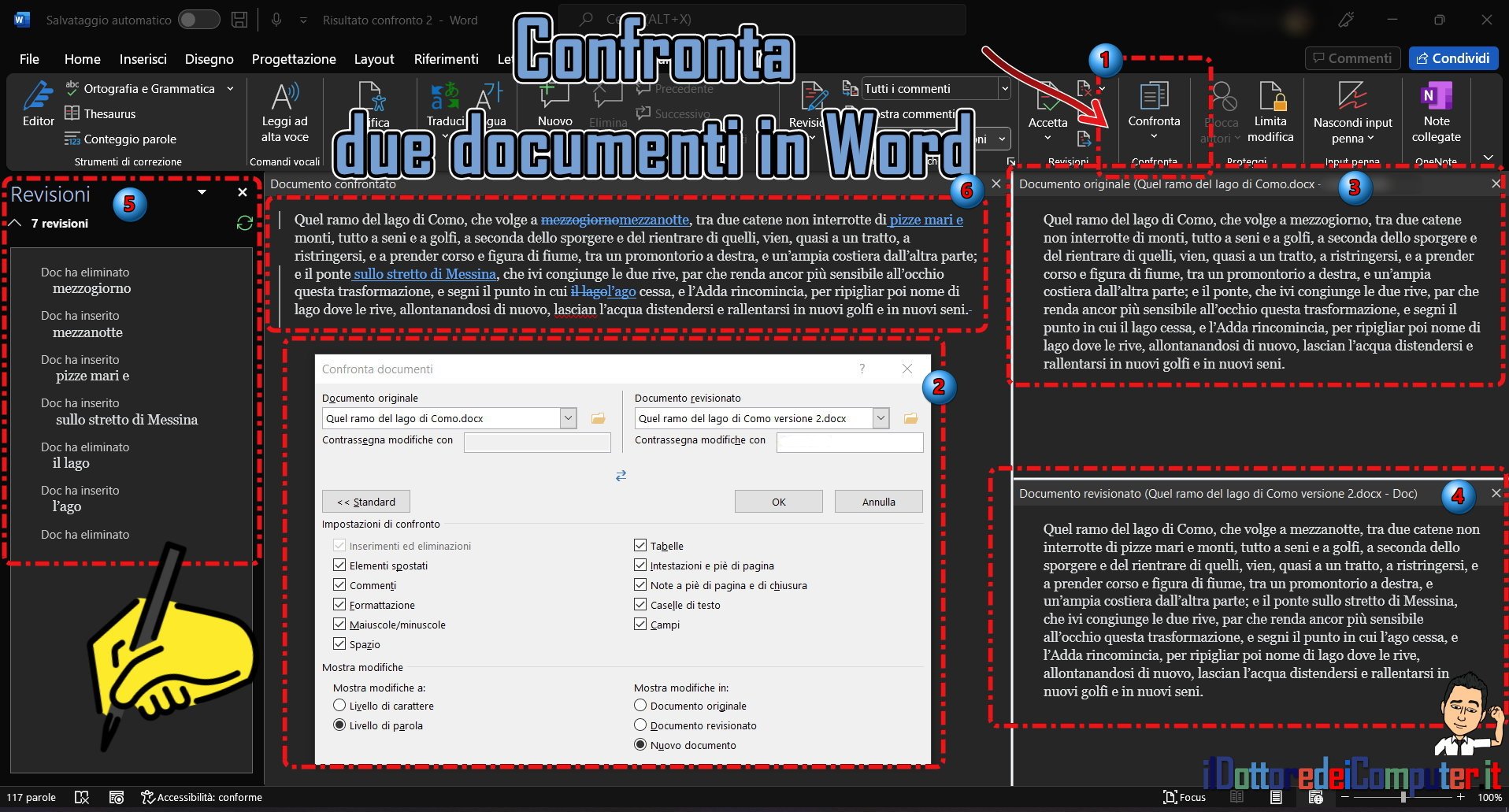Open Tutti i commenti dropdown
The width and height of the screenshot is (1509, 812).
coord(1004,89)
